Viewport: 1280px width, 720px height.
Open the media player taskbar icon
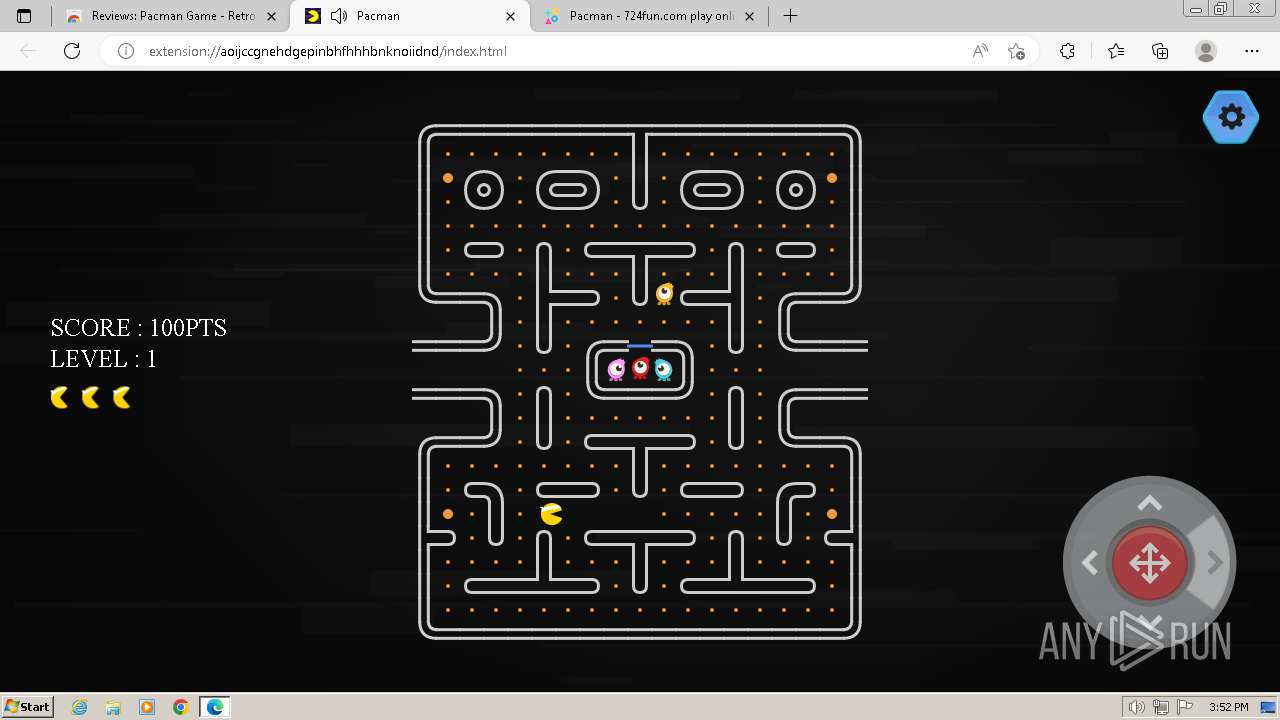point(147,707)
